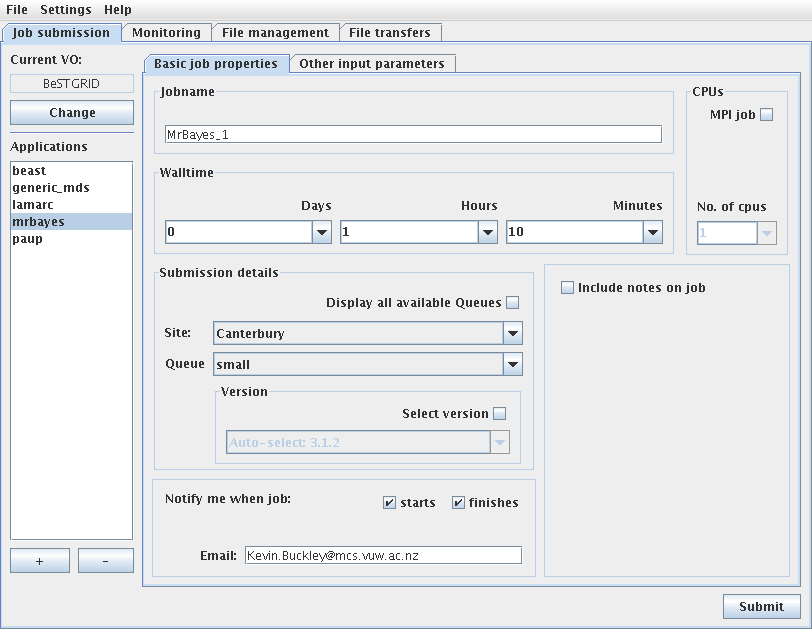Uncheck the finishes notification checkbox

click(x=458, y=503)
